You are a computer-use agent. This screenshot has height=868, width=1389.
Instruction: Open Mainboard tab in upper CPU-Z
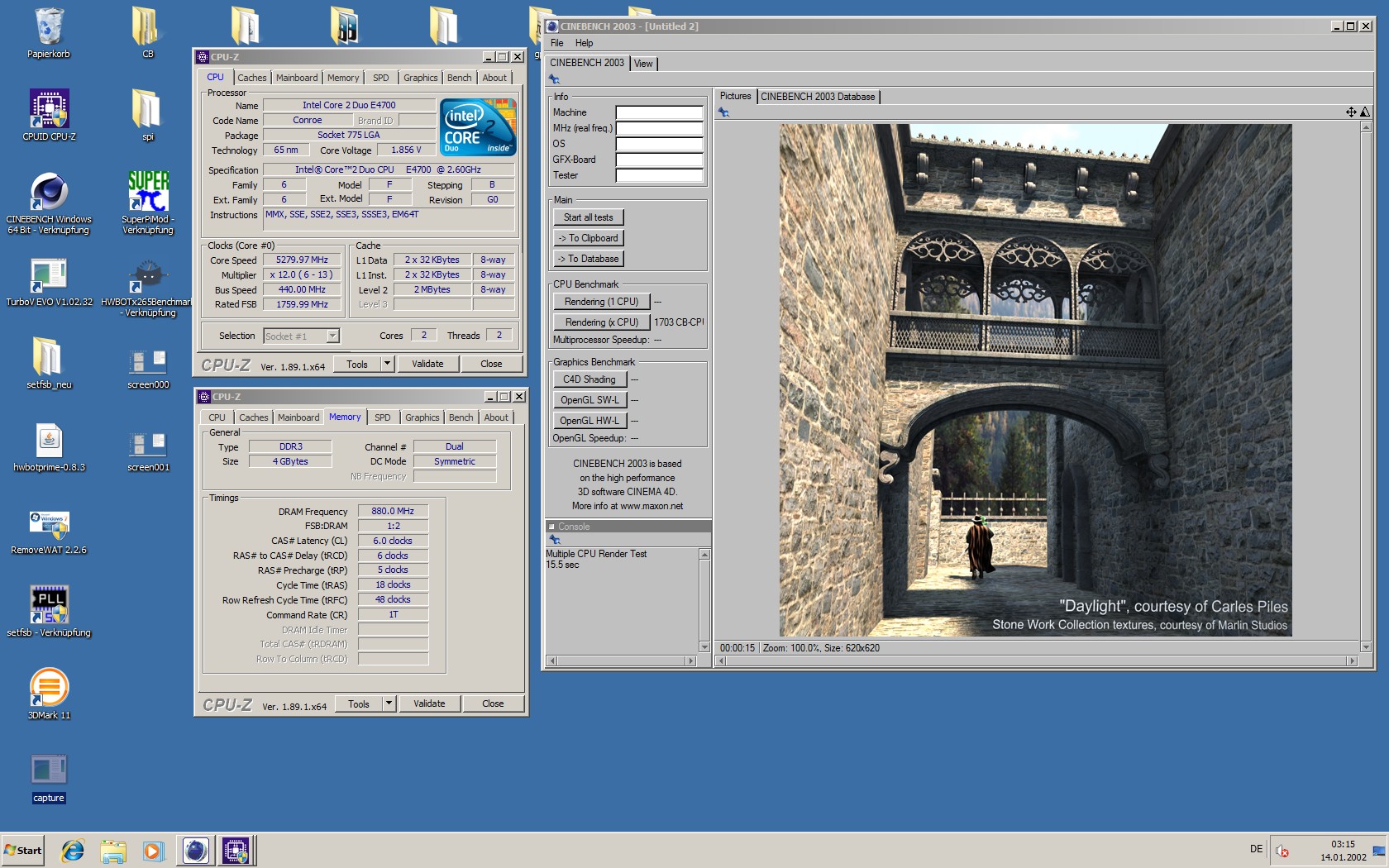[x=296, y=78]
